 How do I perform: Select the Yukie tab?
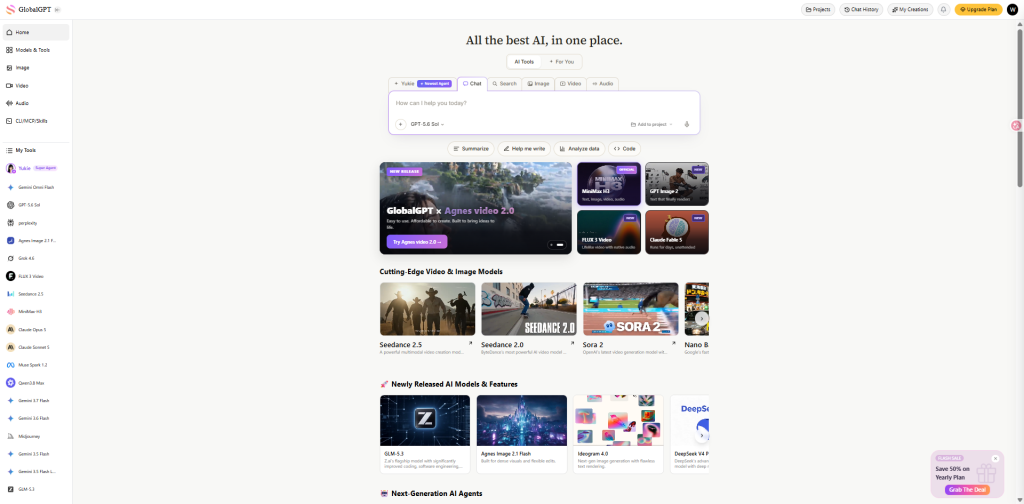(423, 84)
